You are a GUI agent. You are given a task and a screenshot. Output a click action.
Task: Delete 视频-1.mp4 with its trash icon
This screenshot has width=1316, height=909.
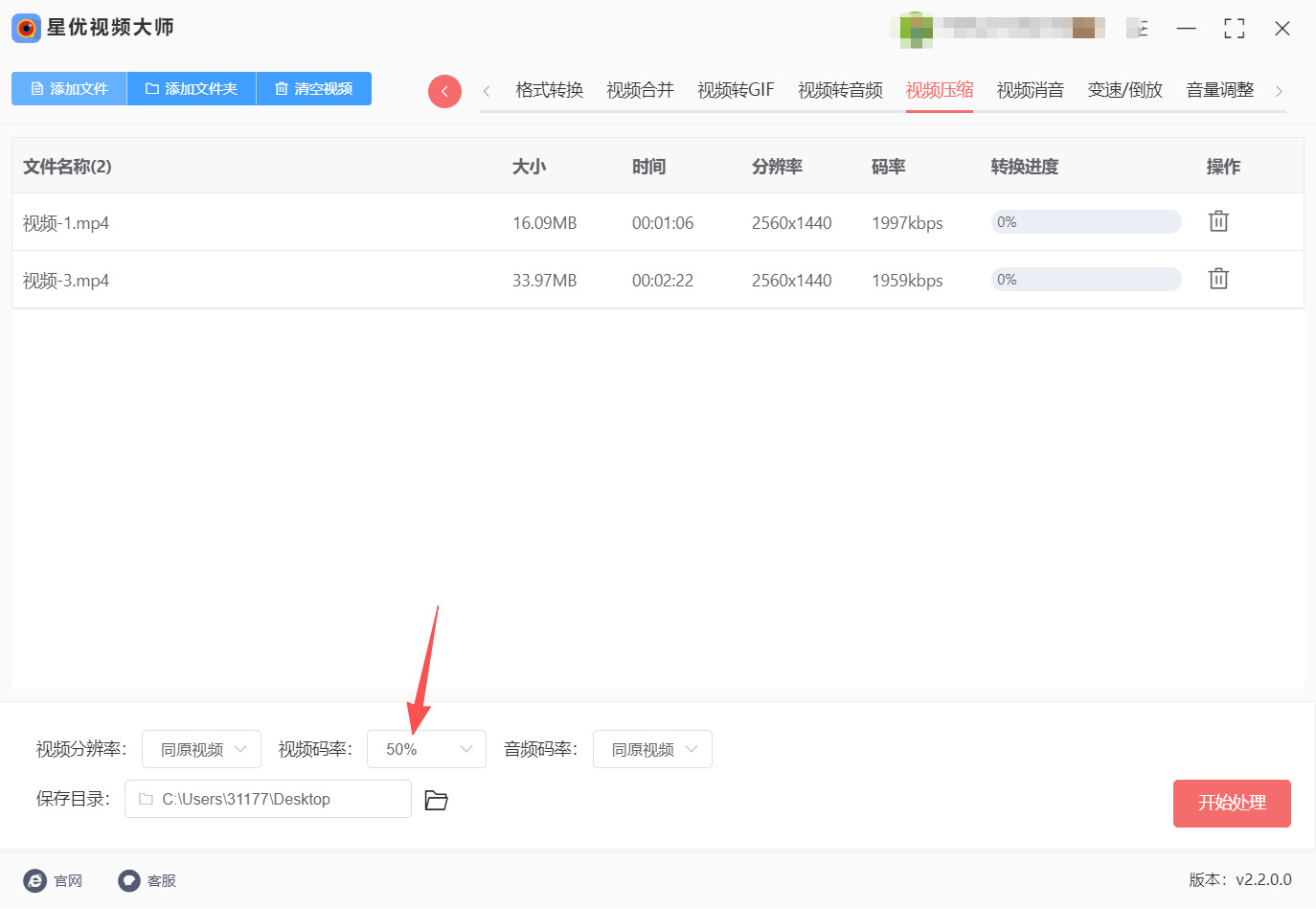1218,221
